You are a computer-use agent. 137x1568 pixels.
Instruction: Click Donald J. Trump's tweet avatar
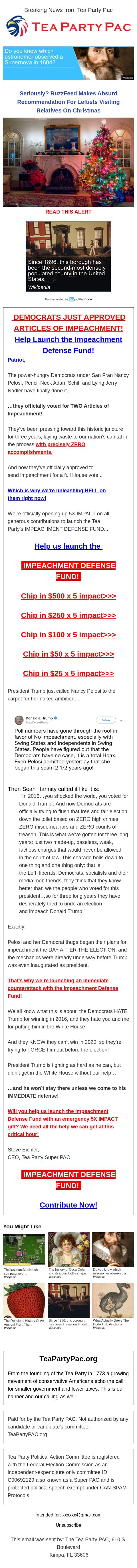tap(19, 720)
